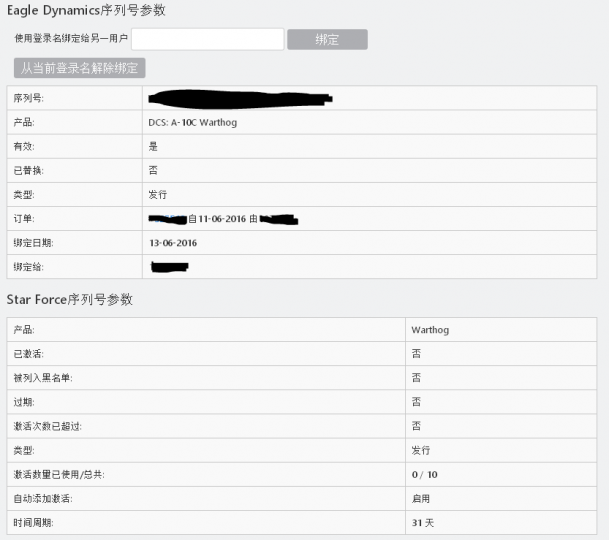
Task: Select the DCS: A-10C Warthog product value
Action: [x=193, y=122]
